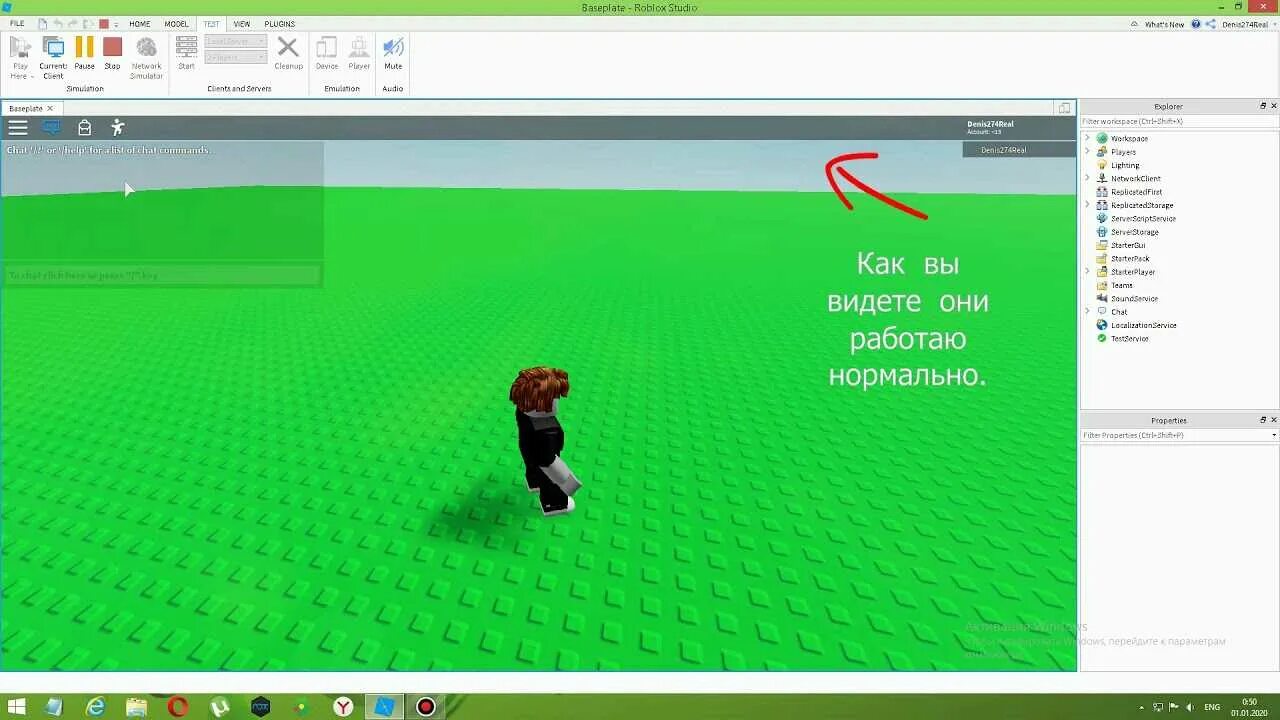Open the Play Here dropdown arrow

(x=32, y=77)
